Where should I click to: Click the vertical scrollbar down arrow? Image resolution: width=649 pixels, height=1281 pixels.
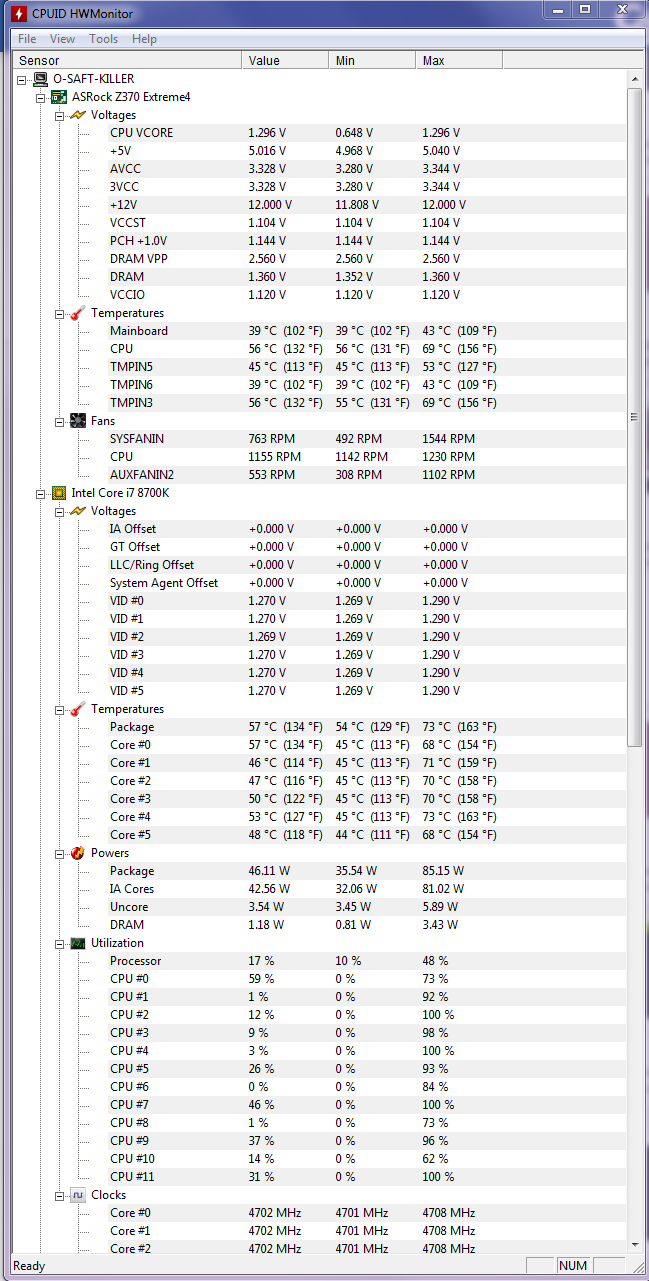pos(634,1243)
